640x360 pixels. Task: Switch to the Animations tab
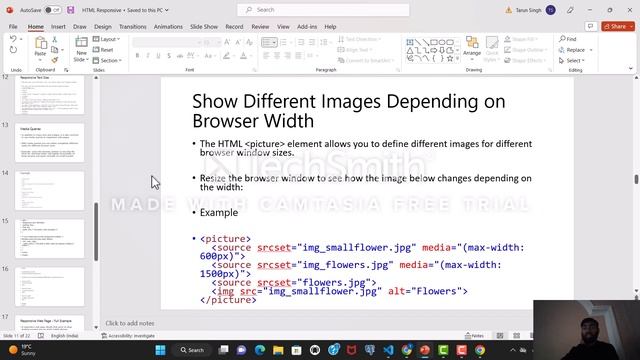168,27
